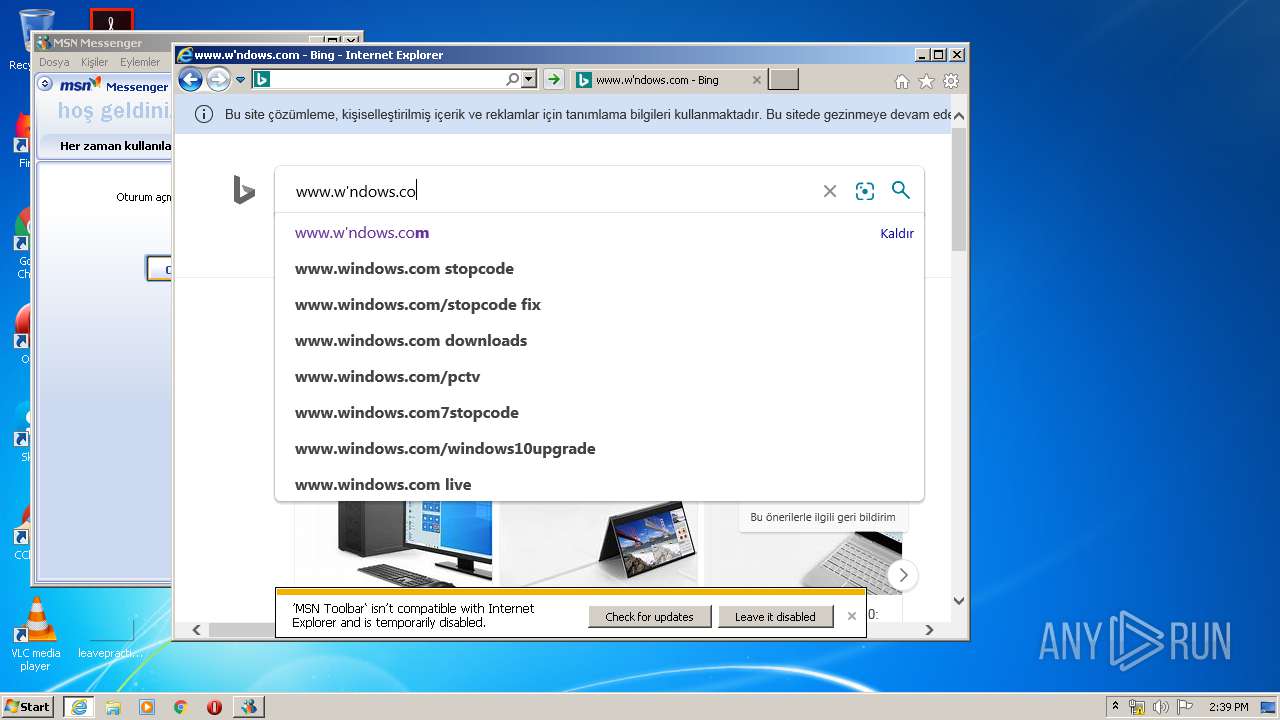Select suggestion www.windows.com stopcode
The height and width of the screenshot is (720, 1280).
tap(404, 269)
